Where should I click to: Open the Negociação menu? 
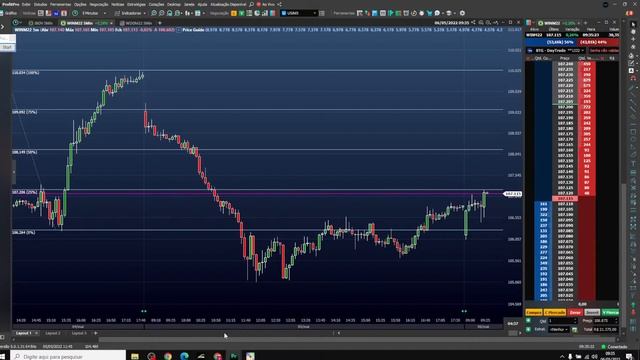click(99, 4)
